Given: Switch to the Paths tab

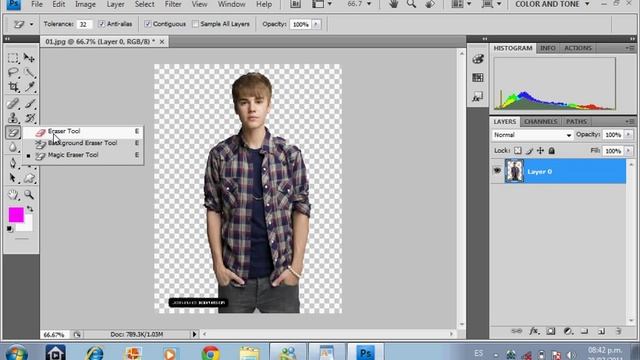Looking at the screenshot, I should coord(576,122).
